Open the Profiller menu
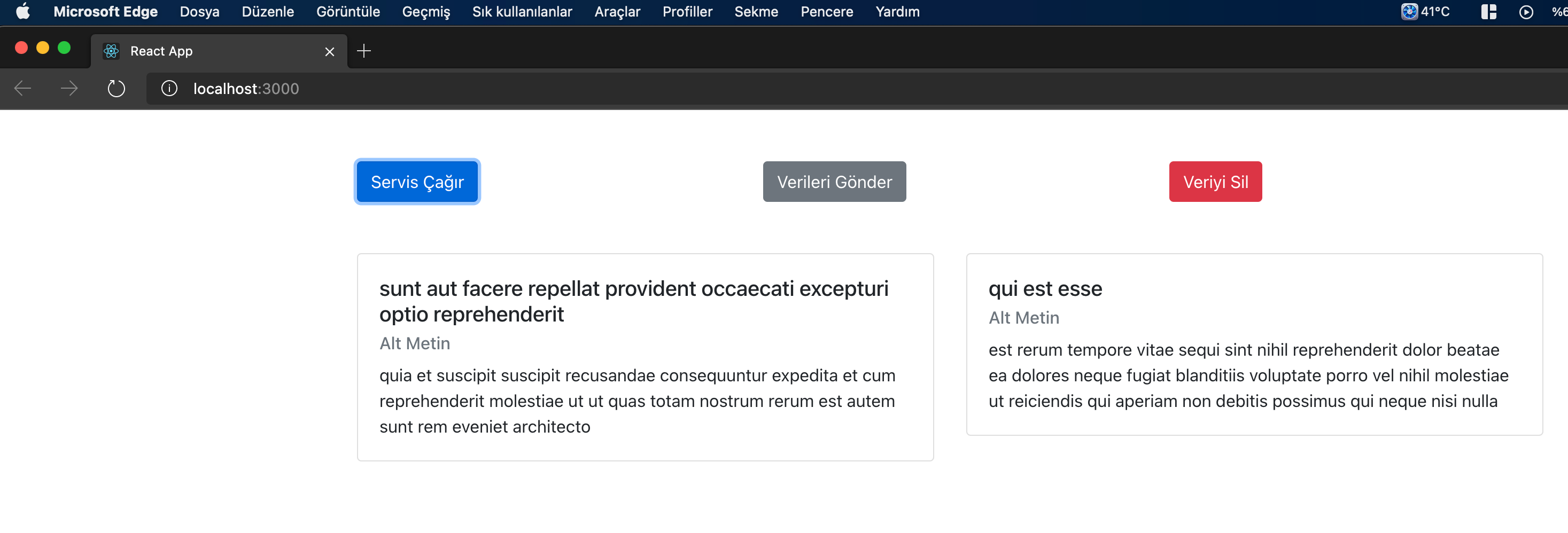The image size is (1568, 533). pos(687,12)
